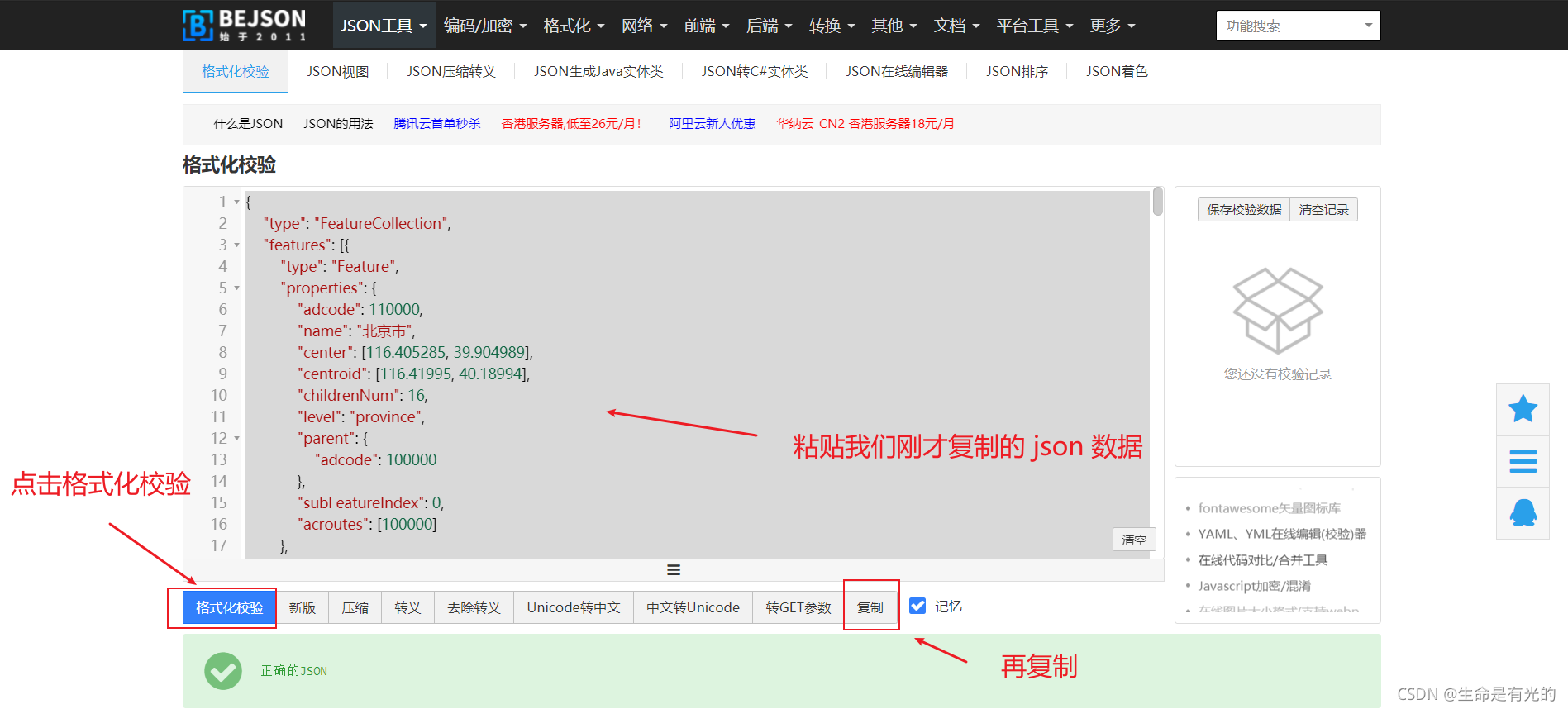Click the 新版 button
The width and height of the screenshot is (1568, 709).
(x=302, y=607)
